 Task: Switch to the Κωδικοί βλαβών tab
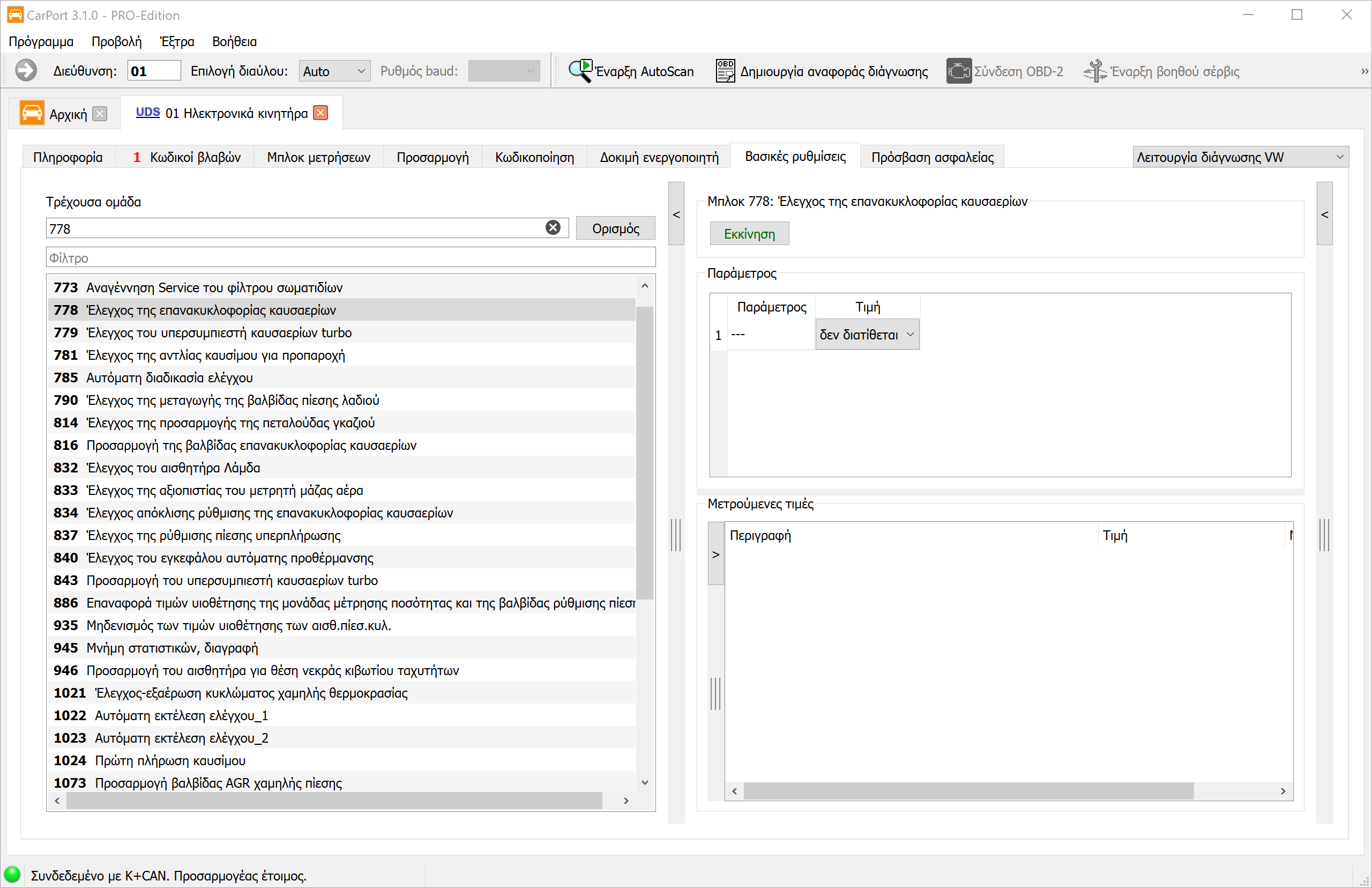tap(186, 158)
